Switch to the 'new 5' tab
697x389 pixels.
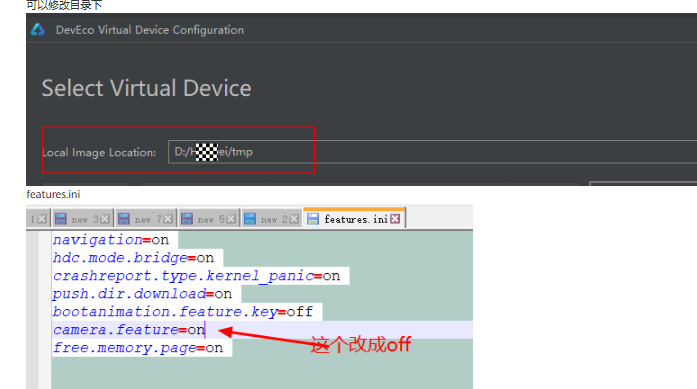(x=209, y=219)
